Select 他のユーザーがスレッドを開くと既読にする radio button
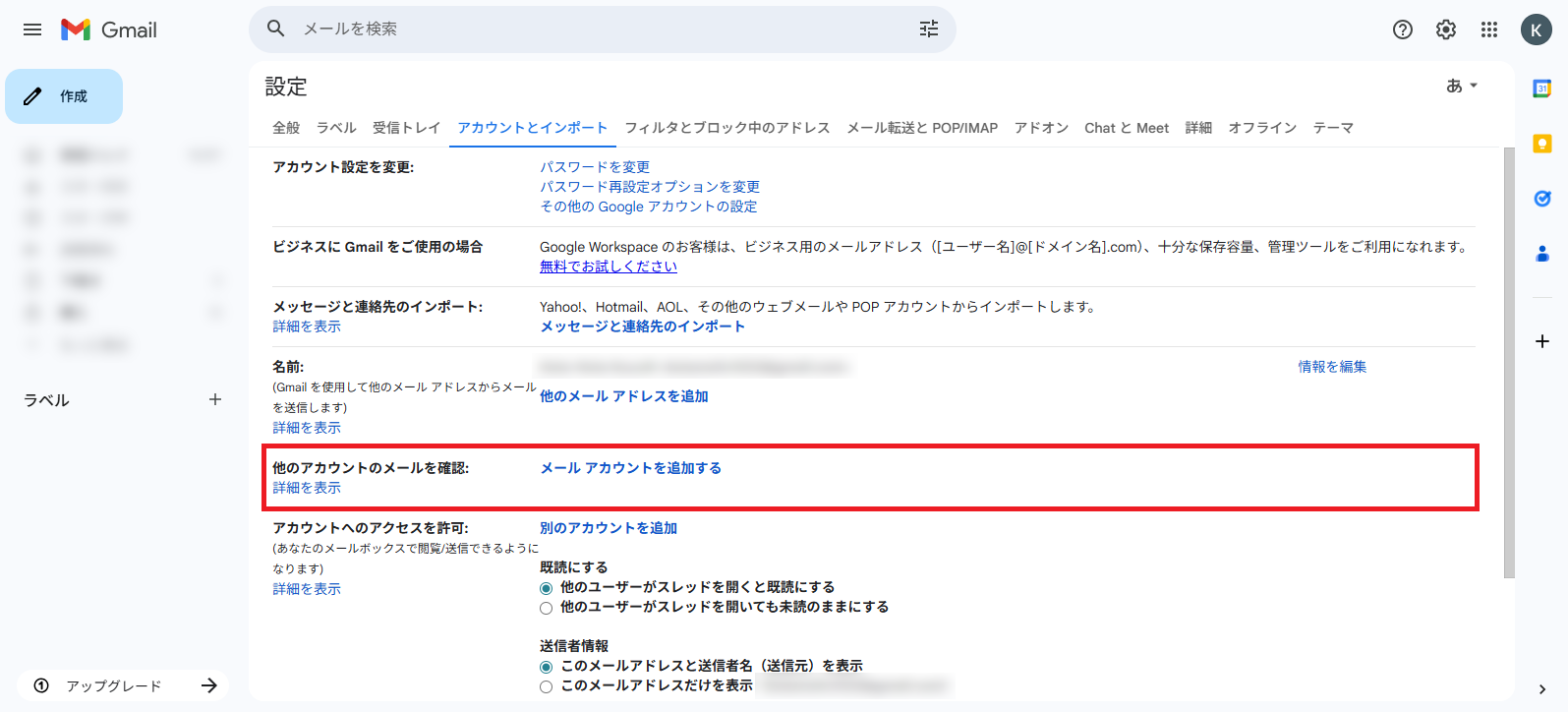Image resolution: width=1568 pixels, height=712 pixels. tap(547, 588)
